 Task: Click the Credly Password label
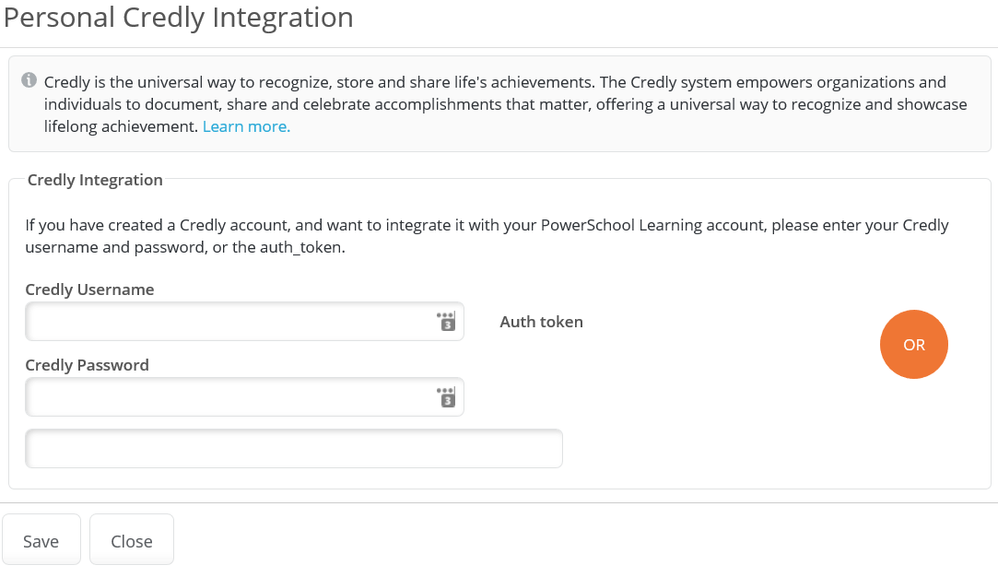[87, 365]
